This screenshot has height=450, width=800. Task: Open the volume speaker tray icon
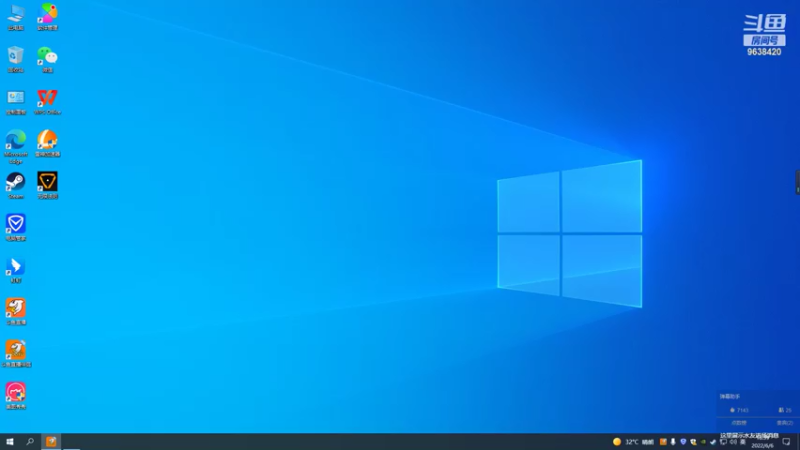[733, 442]
